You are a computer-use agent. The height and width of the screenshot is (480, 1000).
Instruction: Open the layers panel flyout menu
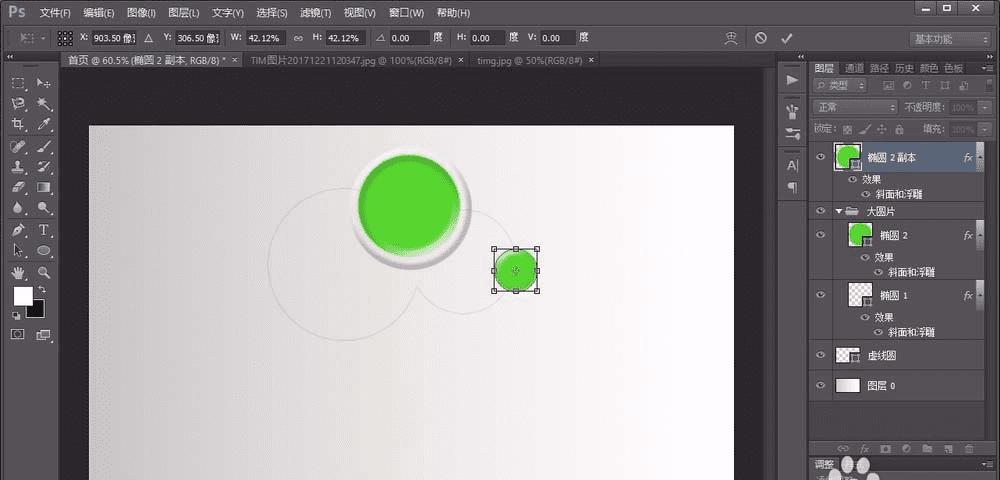[989, 68]
